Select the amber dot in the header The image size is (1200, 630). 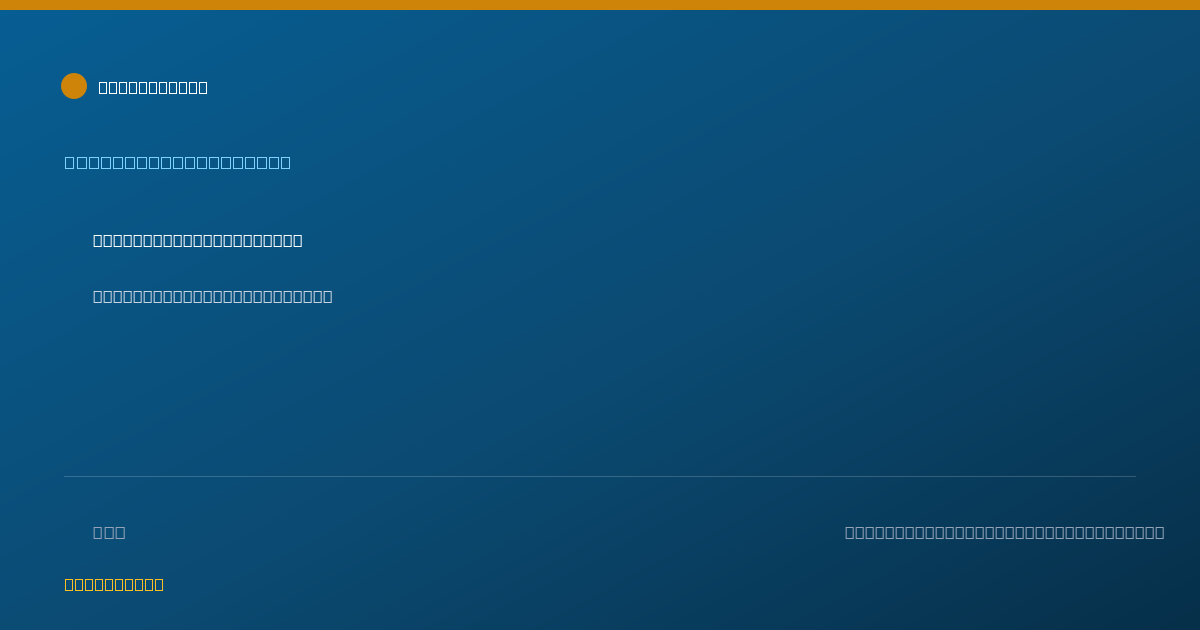point(74,86)
